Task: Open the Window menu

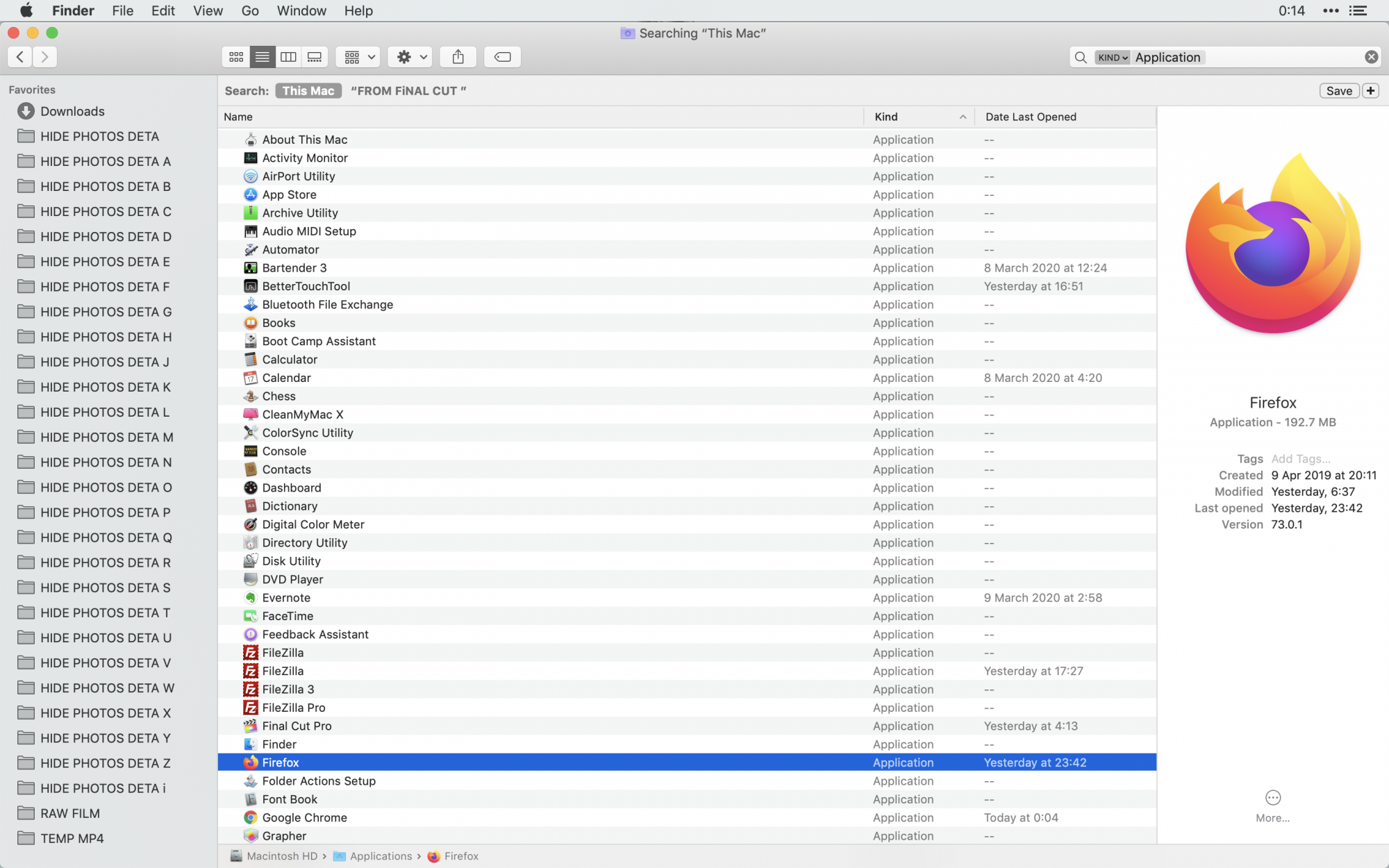Action: (x=301, y=10)
